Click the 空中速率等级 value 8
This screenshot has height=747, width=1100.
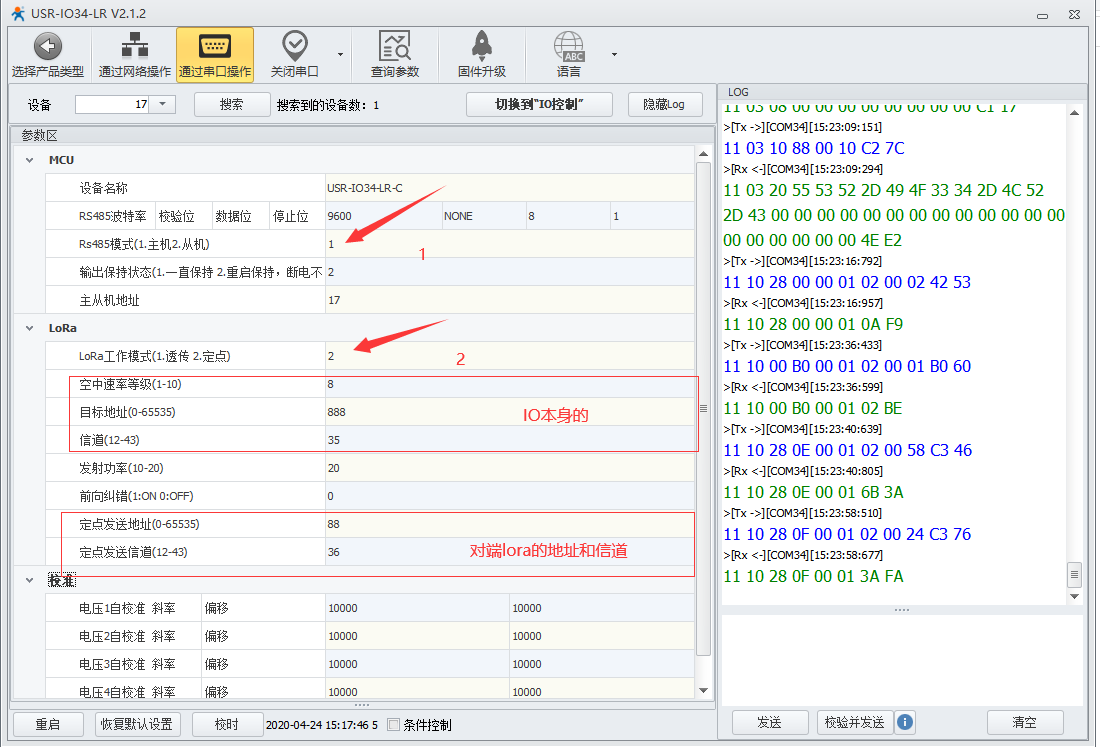[509, 384]
